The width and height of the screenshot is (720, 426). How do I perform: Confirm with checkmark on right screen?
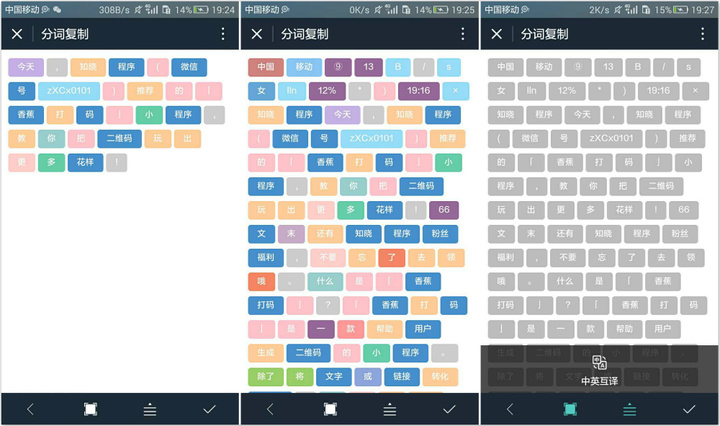point(689,409)
